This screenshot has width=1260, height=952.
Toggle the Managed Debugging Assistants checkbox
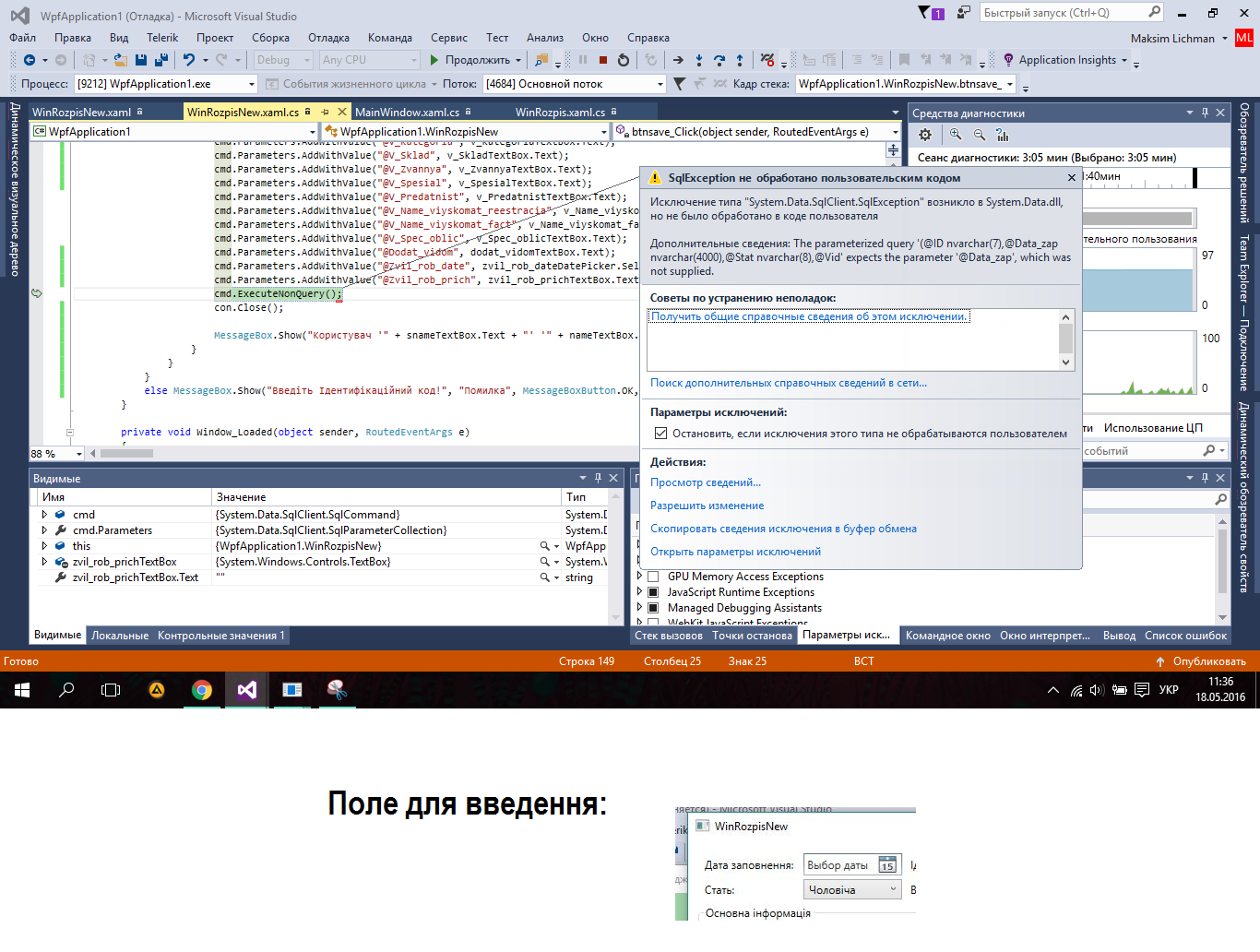tap(653, 608)
